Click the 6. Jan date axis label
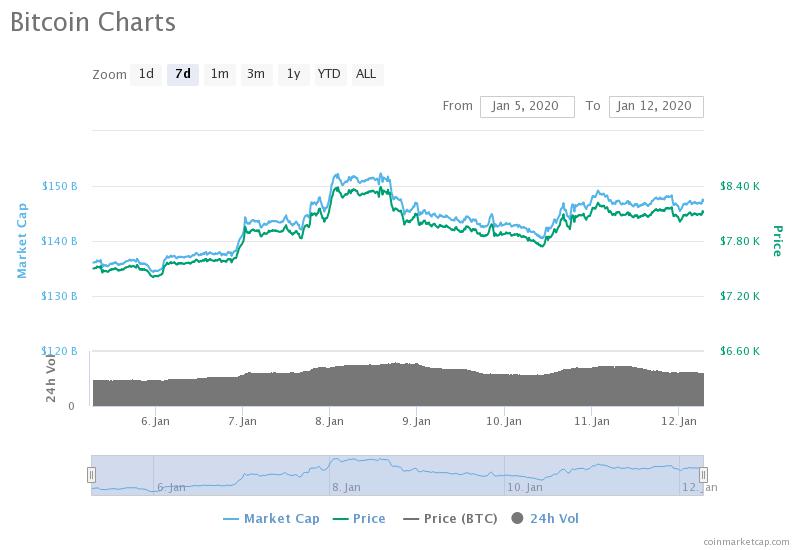The image size is (800, 550). (155, 421)
